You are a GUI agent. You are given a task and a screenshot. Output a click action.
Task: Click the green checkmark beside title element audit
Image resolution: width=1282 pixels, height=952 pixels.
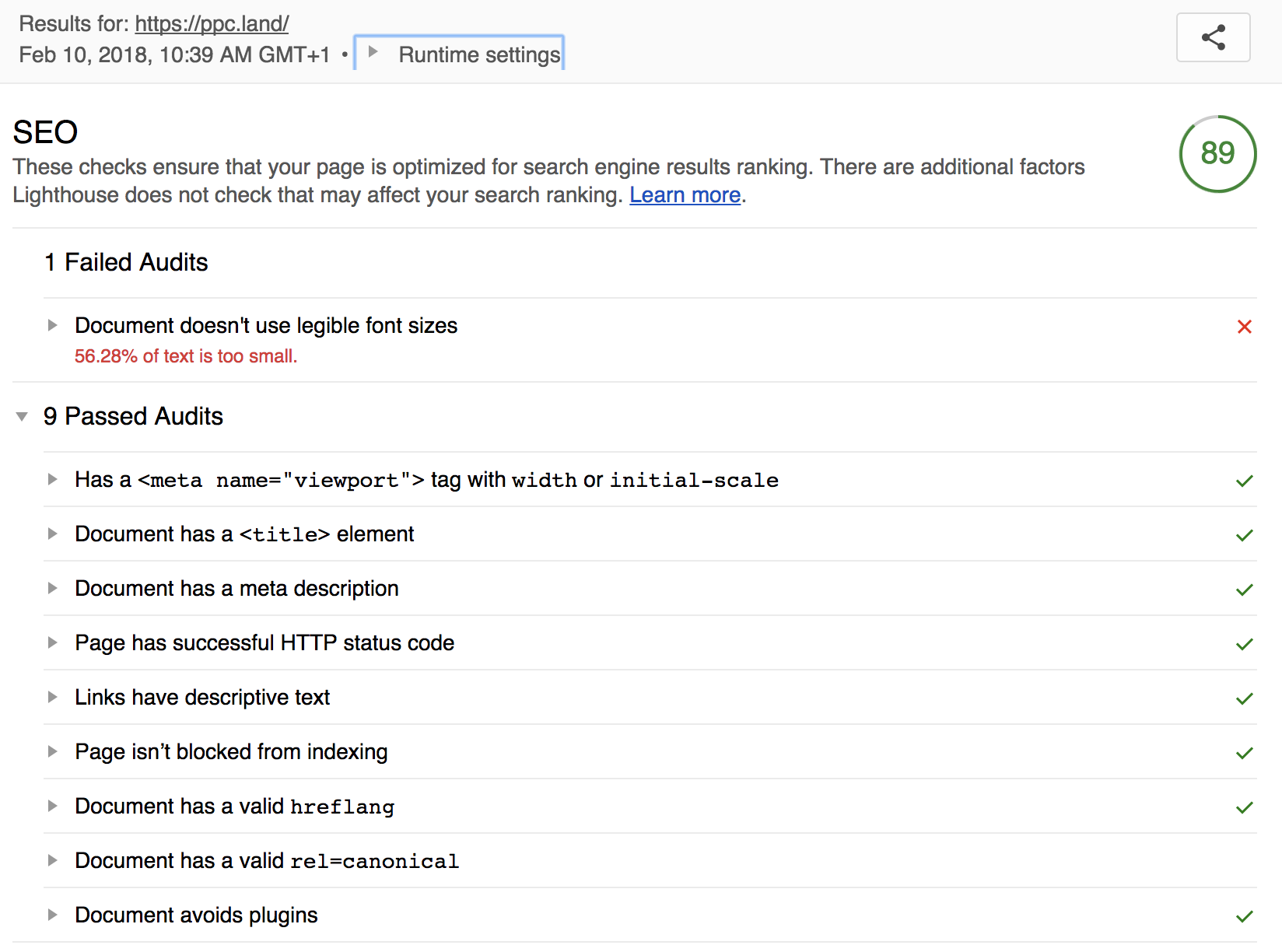tap(1244, 535)
